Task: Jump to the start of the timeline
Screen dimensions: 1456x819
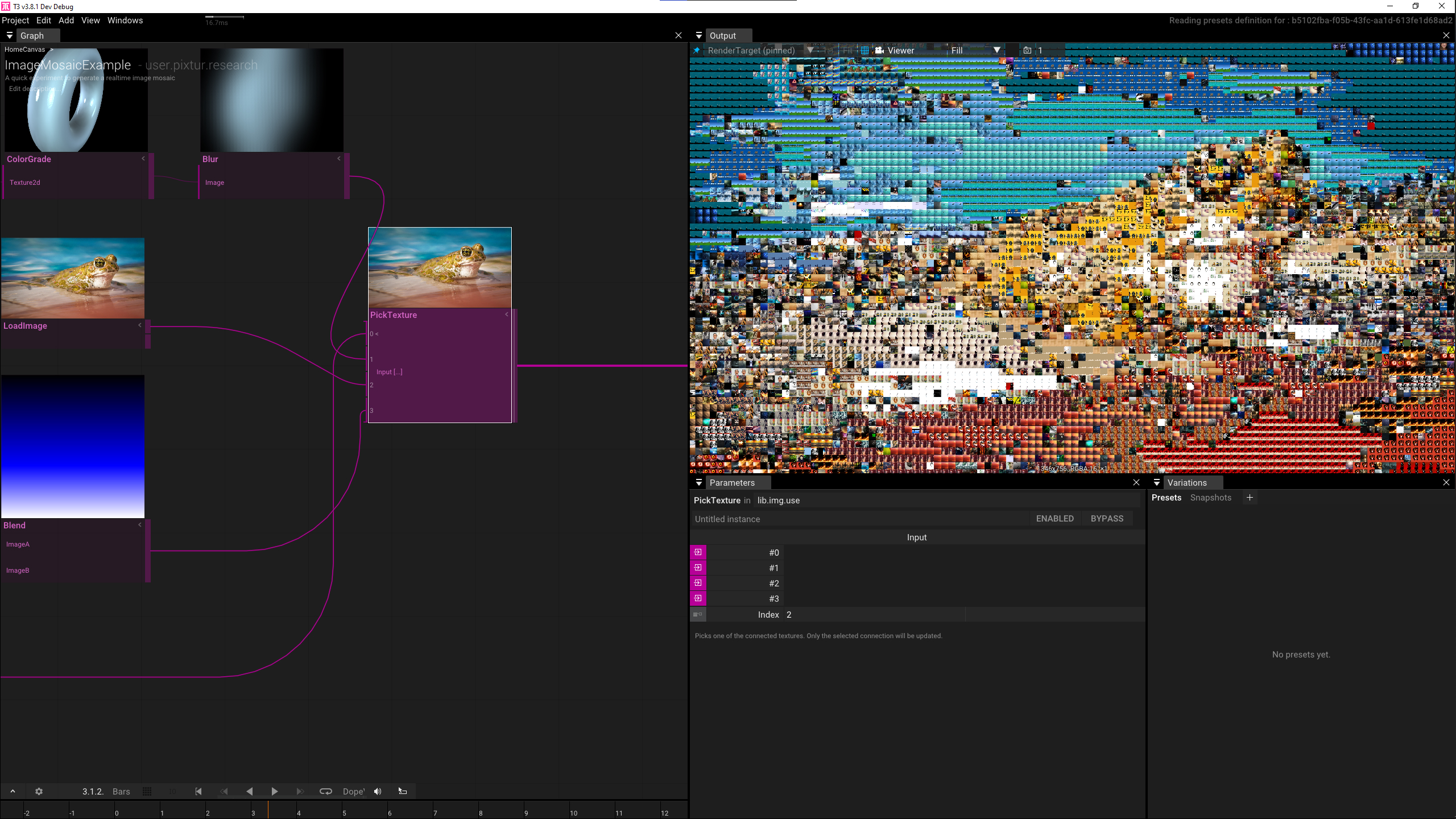Action: [198, 791]
